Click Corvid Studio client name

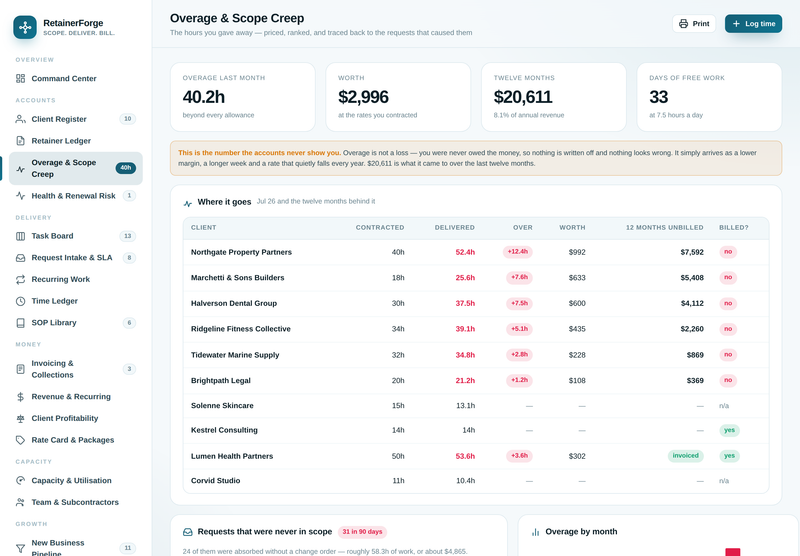pos(215,481)
